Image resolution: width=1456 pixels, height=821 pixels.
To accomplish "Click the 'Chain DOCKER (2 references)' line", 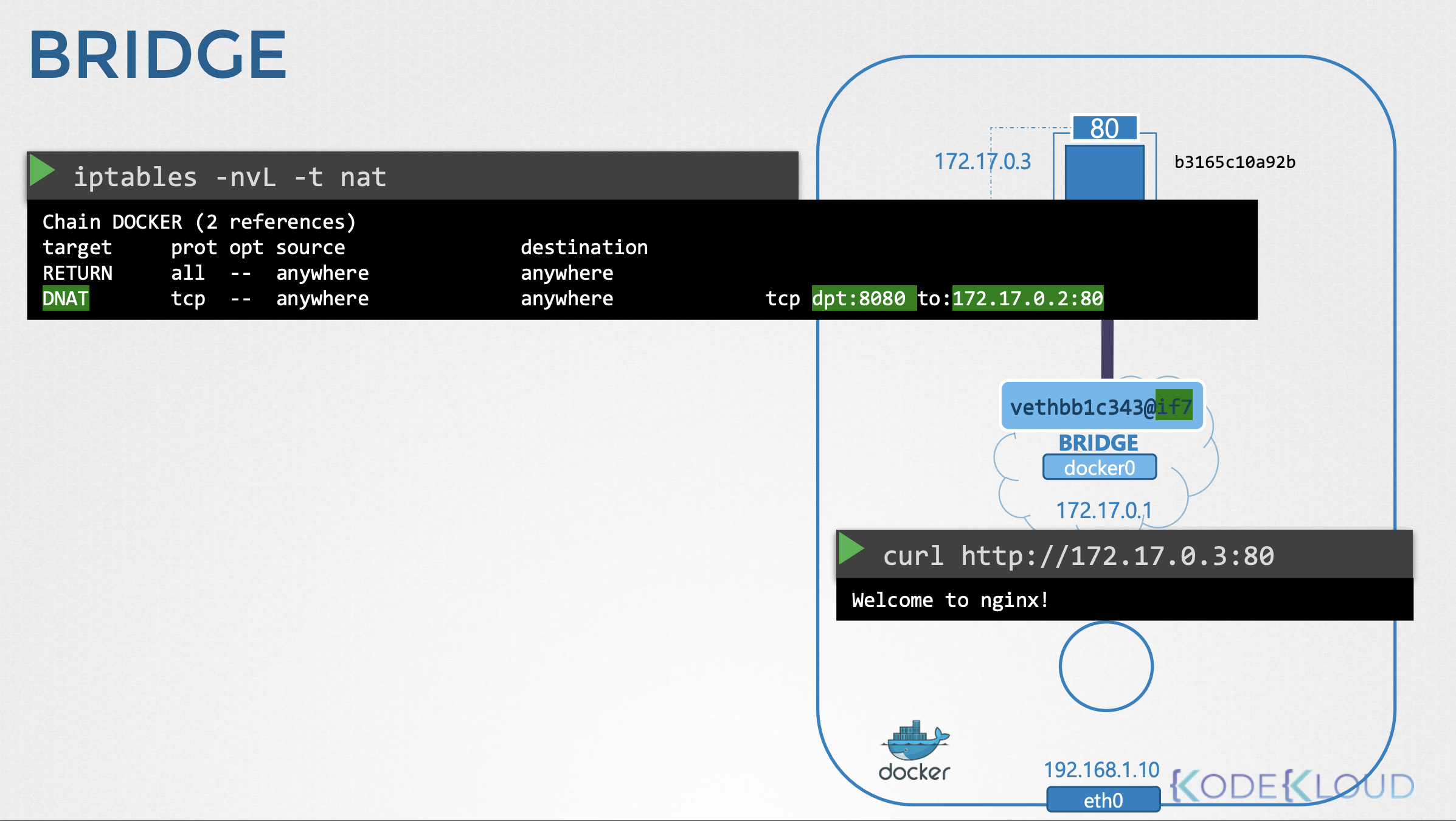I will 199,222.
